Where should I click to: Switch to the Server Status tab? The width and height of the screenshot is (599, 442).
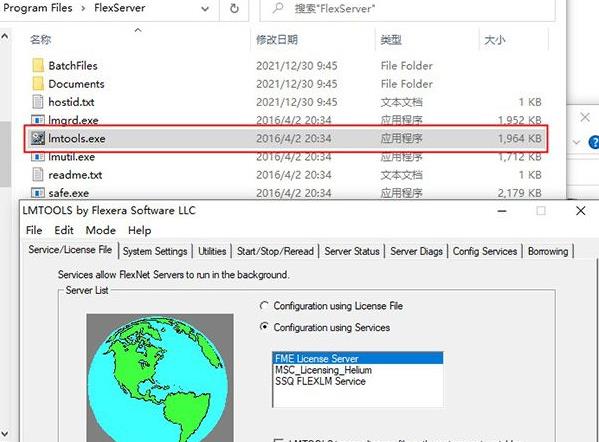point(352,251)
